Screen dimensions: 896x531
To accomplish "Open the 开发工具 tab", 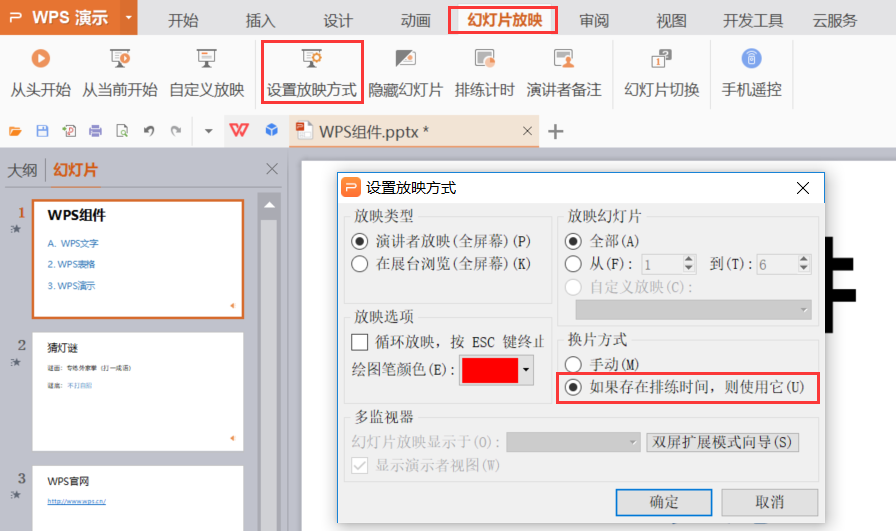I will 753,21.
